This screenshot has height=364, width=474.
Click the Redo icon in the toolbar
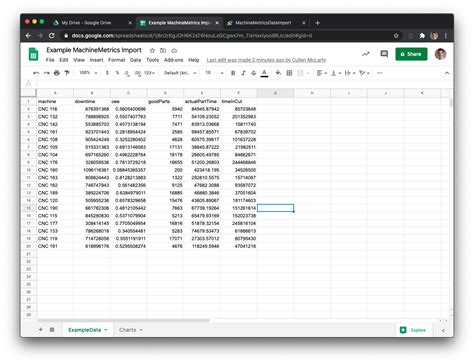click(x=46, y=73)
